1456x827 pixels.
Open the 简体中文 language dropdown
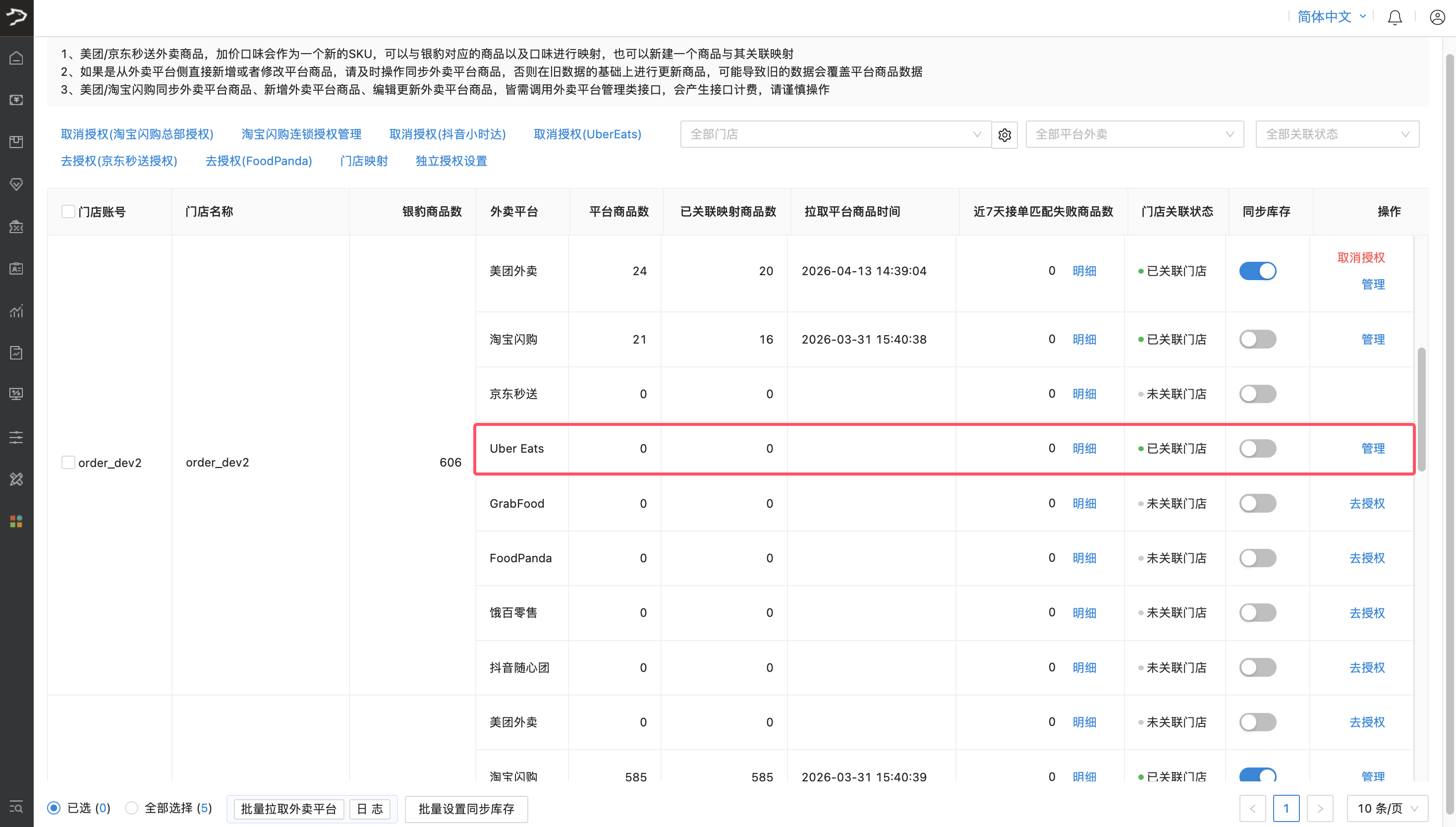1331,17
